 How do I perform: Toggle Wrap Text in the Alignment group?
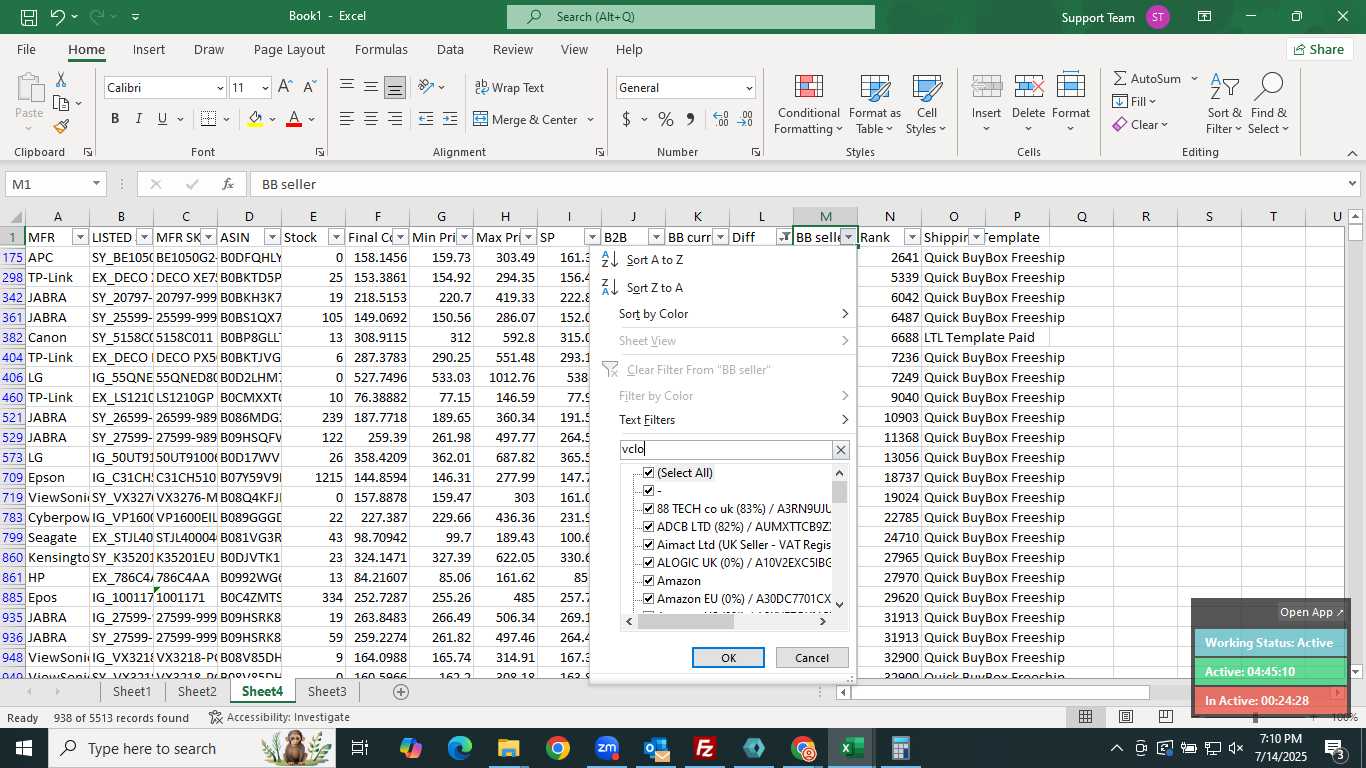(509, 88)
